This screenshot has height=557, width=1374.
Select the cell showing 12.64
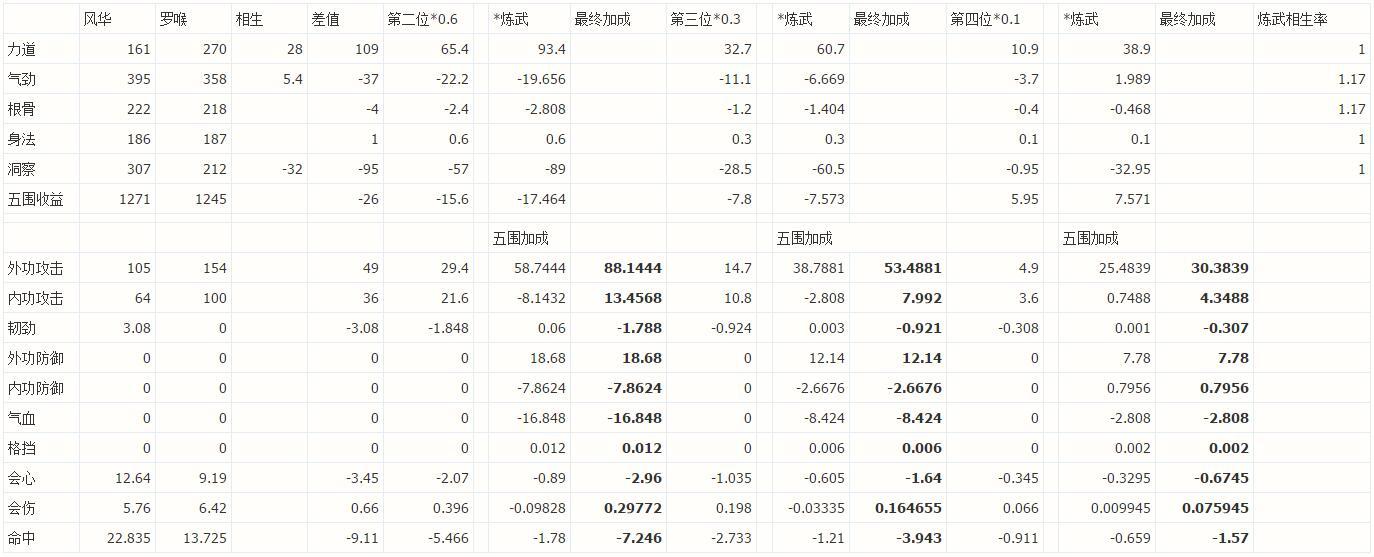coord(133,478)
